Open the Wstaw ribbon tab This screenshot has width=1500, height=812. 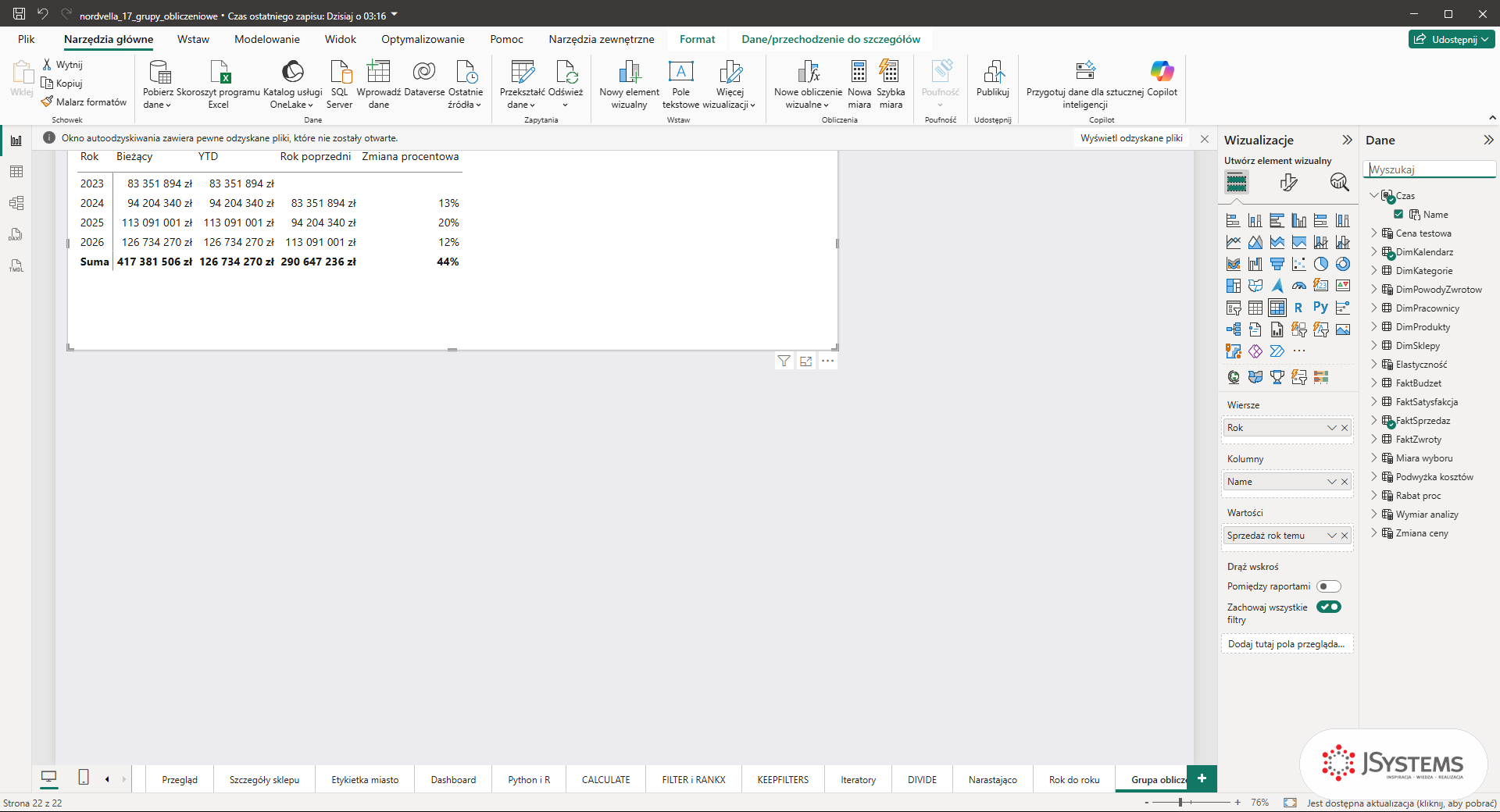click(x=193, y=39)
